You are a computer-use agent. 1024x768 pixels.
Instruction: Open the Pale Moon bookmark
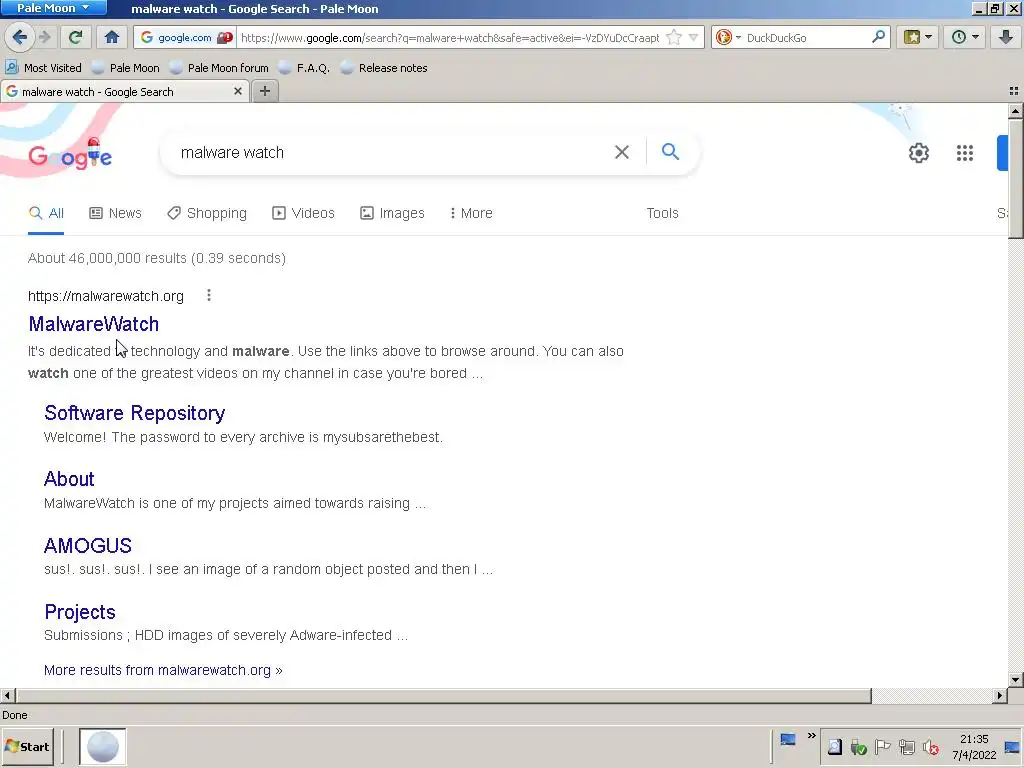pos(125,68)
